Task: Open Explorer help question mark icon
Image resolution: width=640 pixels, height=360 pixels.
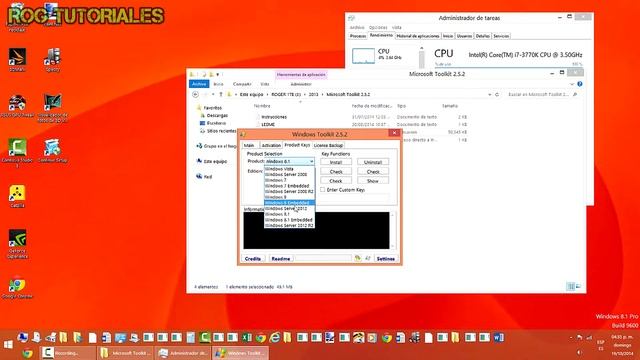Action: pyautogui.click(x=580, y=84)
